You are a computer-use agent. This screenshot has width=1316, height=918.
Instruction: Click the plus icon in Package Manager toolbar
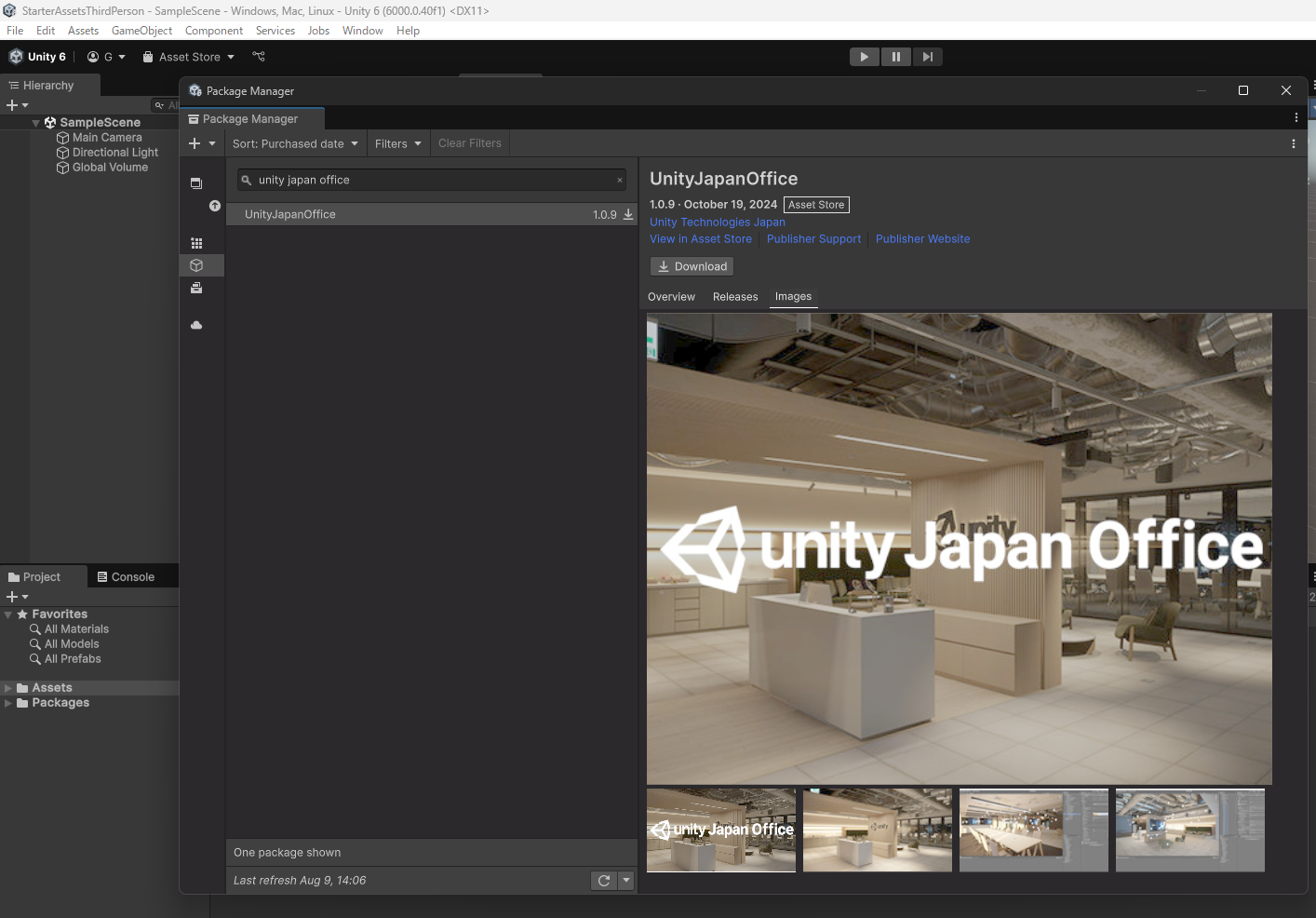[195, 143]
